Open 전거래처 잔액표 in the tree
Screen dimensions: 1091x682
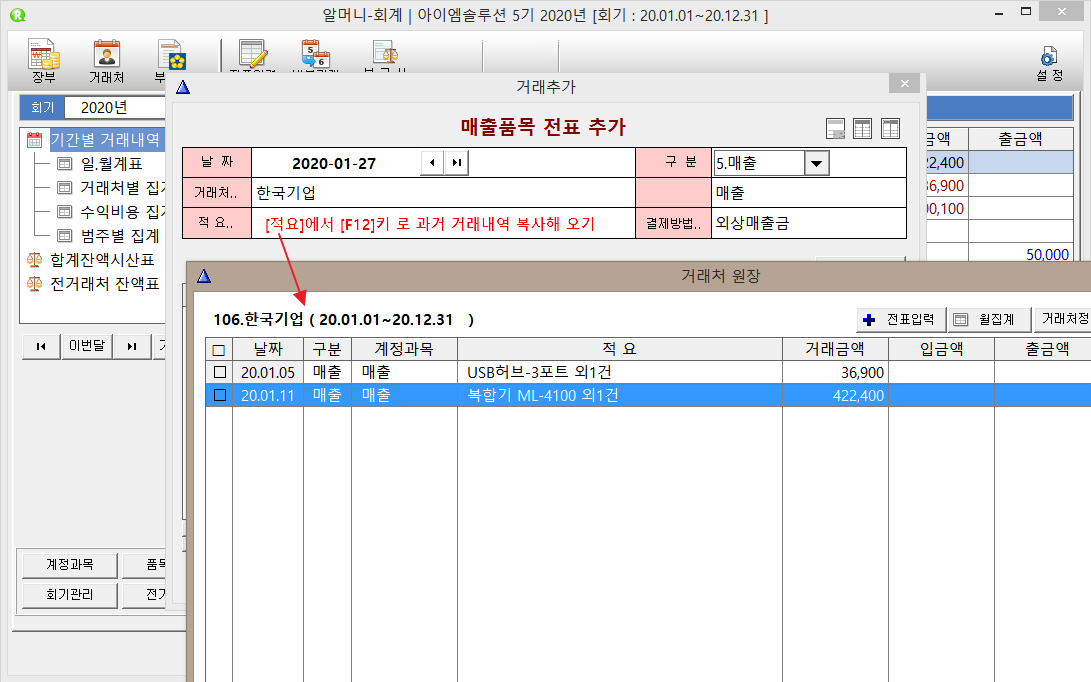coord(104,283)
